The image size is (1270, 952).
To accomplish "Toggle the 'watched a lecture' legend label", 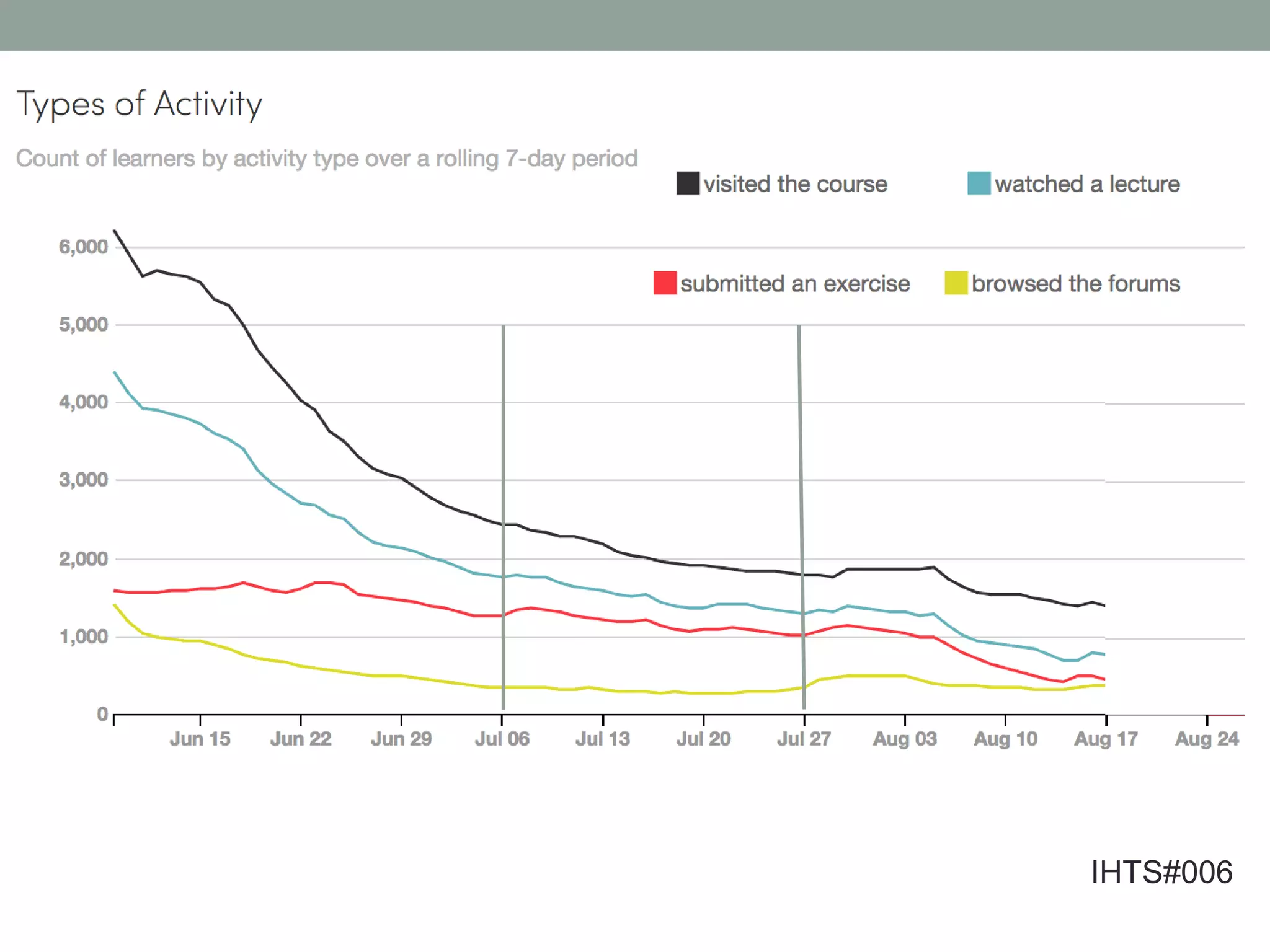I will tap(1087, 184).
